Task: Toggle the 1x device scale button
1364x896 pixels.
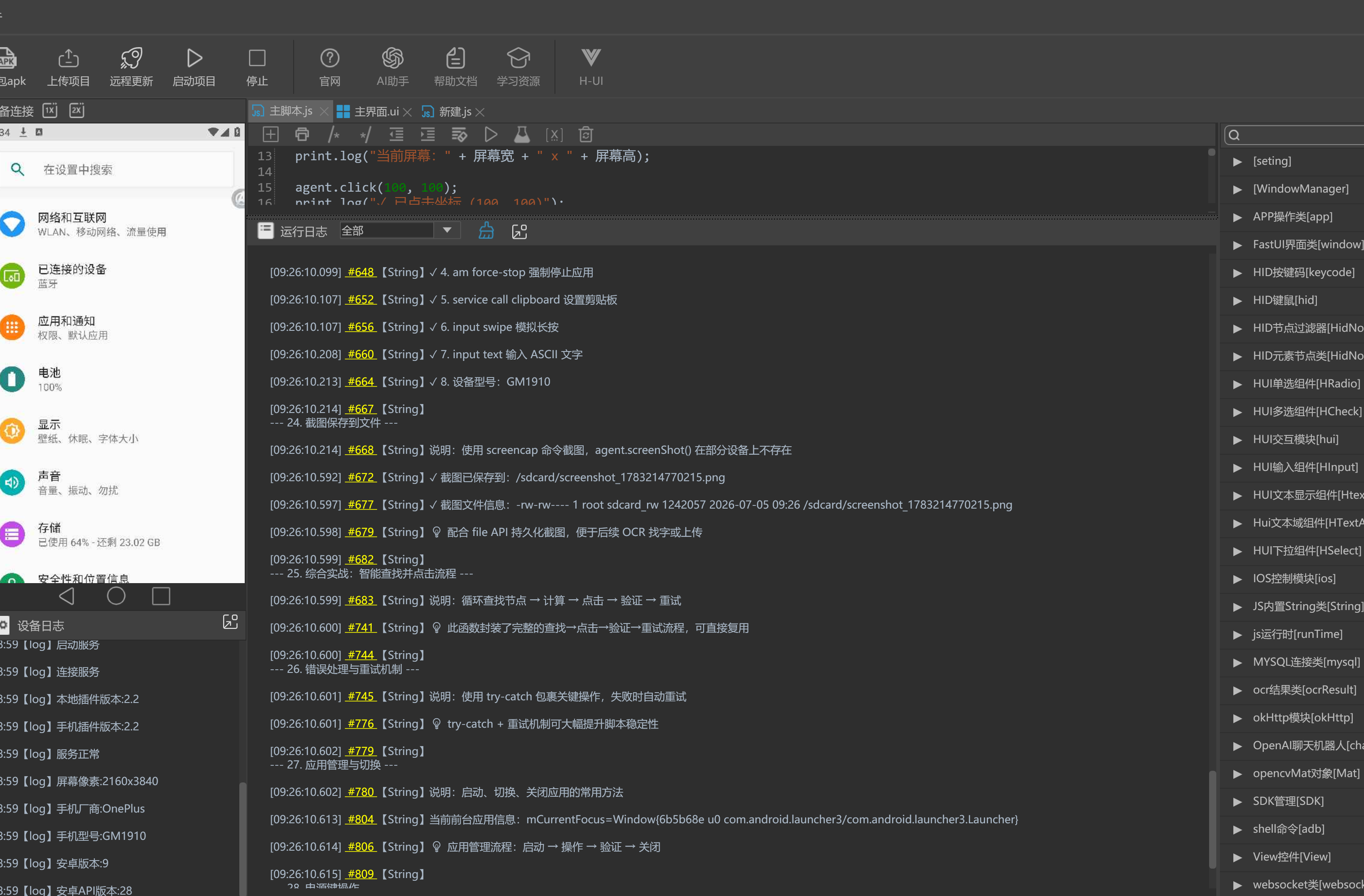Action: coord(50,110)
